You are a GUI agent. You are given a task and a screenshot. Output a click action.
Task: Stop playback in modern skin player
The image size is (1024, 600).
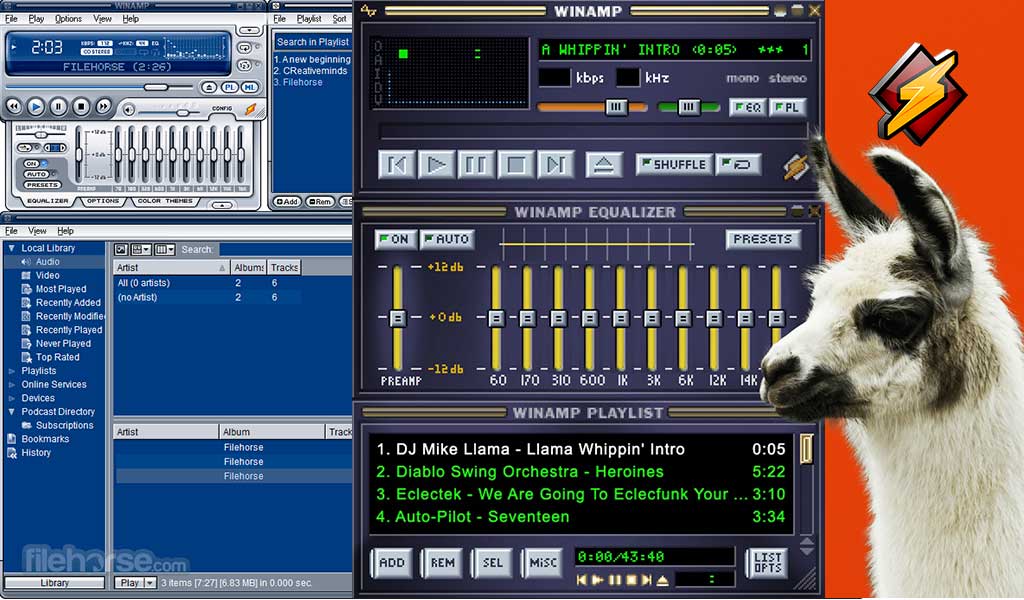(81, 106)
